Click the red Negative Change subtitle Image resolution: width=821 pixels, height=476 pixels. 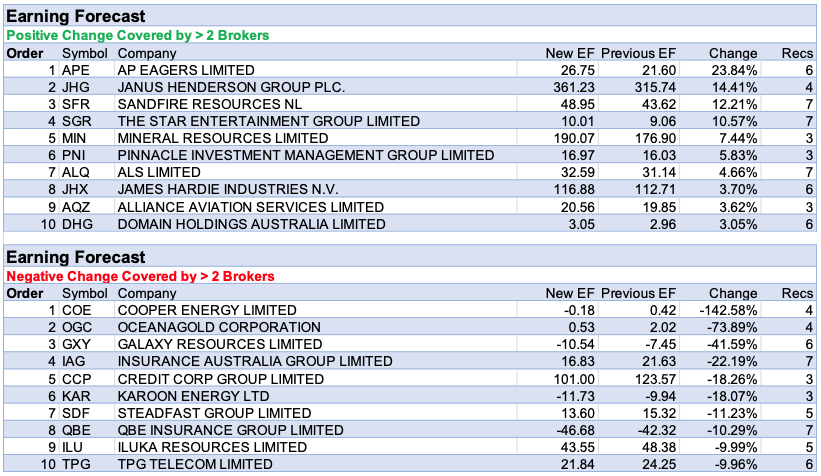[141, 276]
